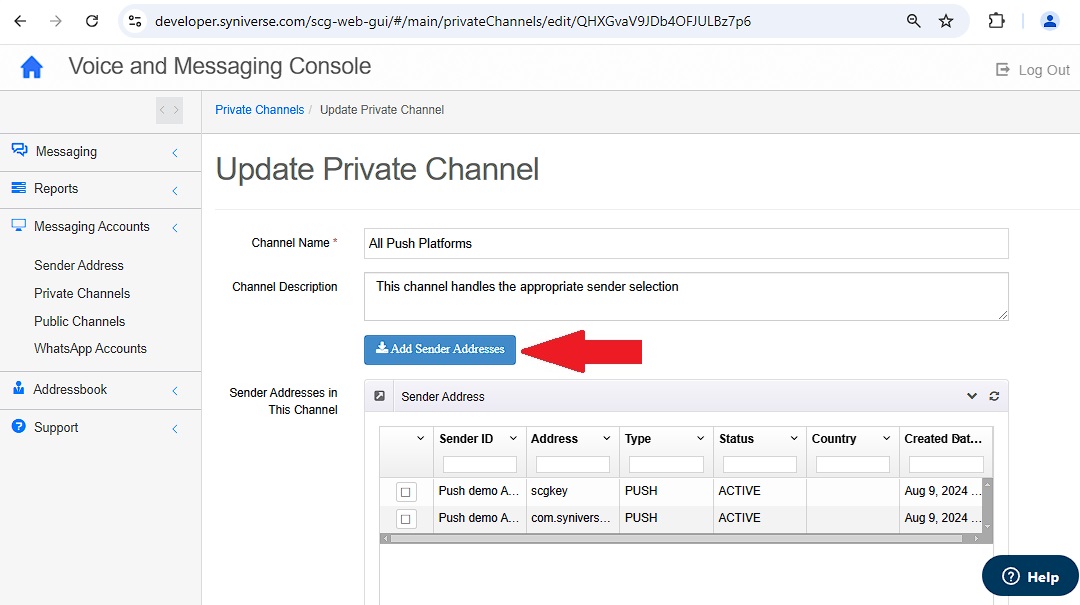The height and width of the screenshot is (605, 1080).
Task: Open the panel popout icon beside Sender Address
Action: pos(379,396)
